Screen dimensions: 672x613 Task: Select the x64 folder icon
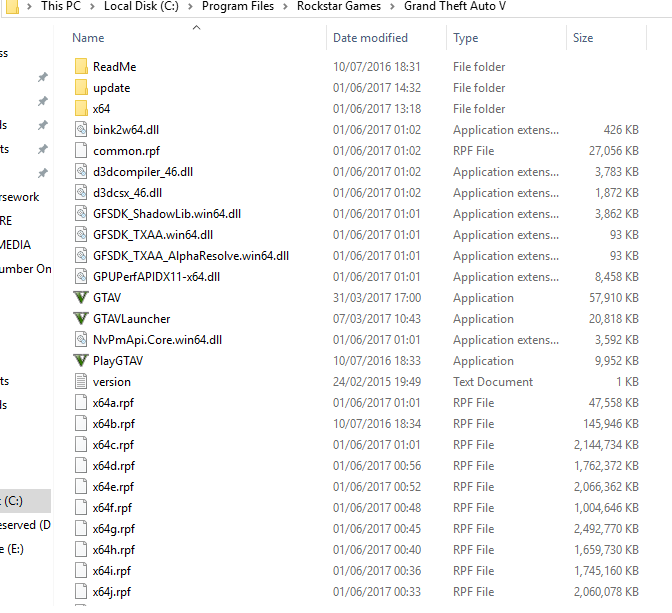pos(81,108)
